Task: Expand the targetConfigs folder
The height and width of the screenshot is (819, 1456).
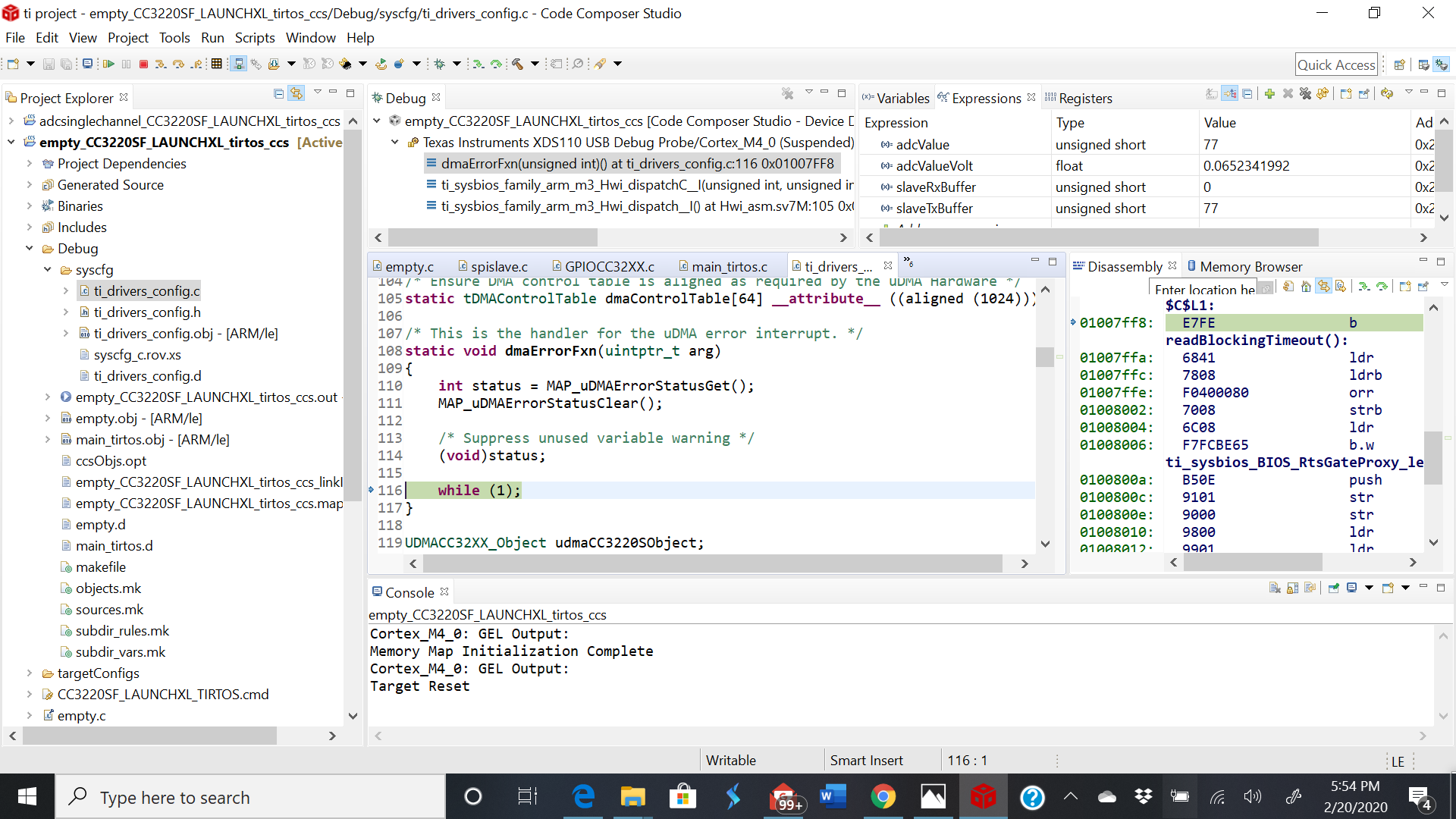Action: point(30,673)
